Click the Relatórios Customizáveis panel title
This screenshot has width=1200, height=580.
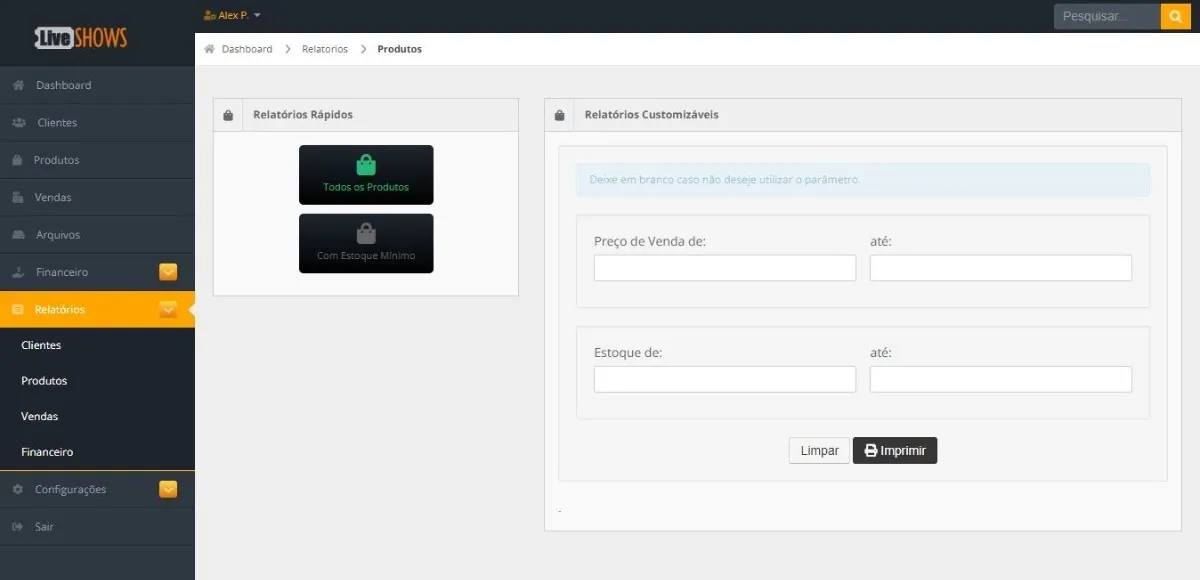point(652,115)
